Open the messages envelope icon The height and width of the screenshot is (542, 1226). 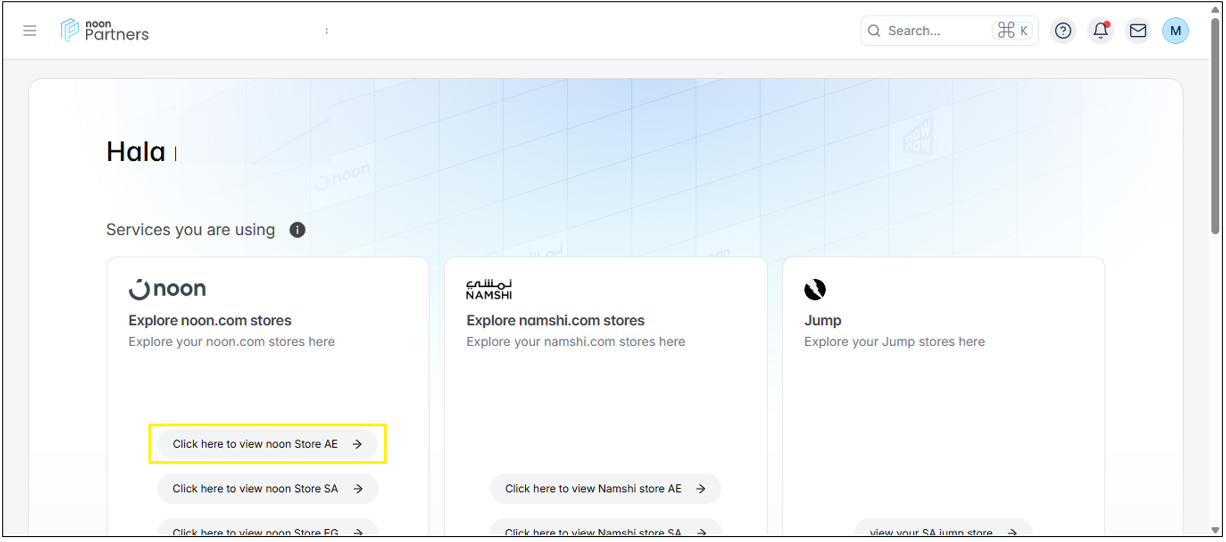(x=1138, y=31)
